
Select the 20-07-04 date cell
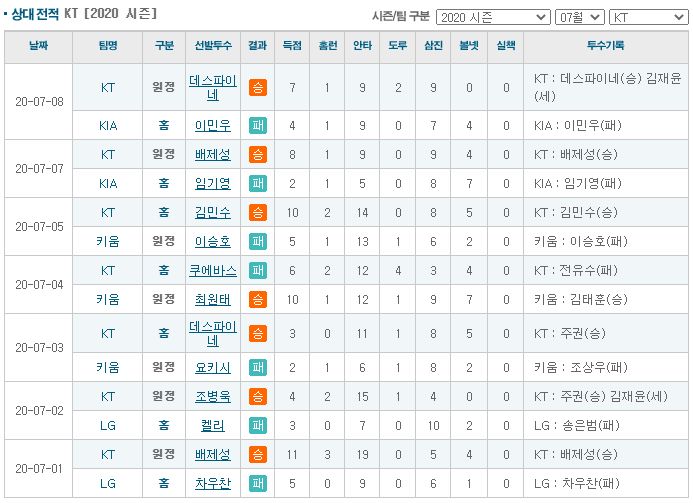click(39, 285)
